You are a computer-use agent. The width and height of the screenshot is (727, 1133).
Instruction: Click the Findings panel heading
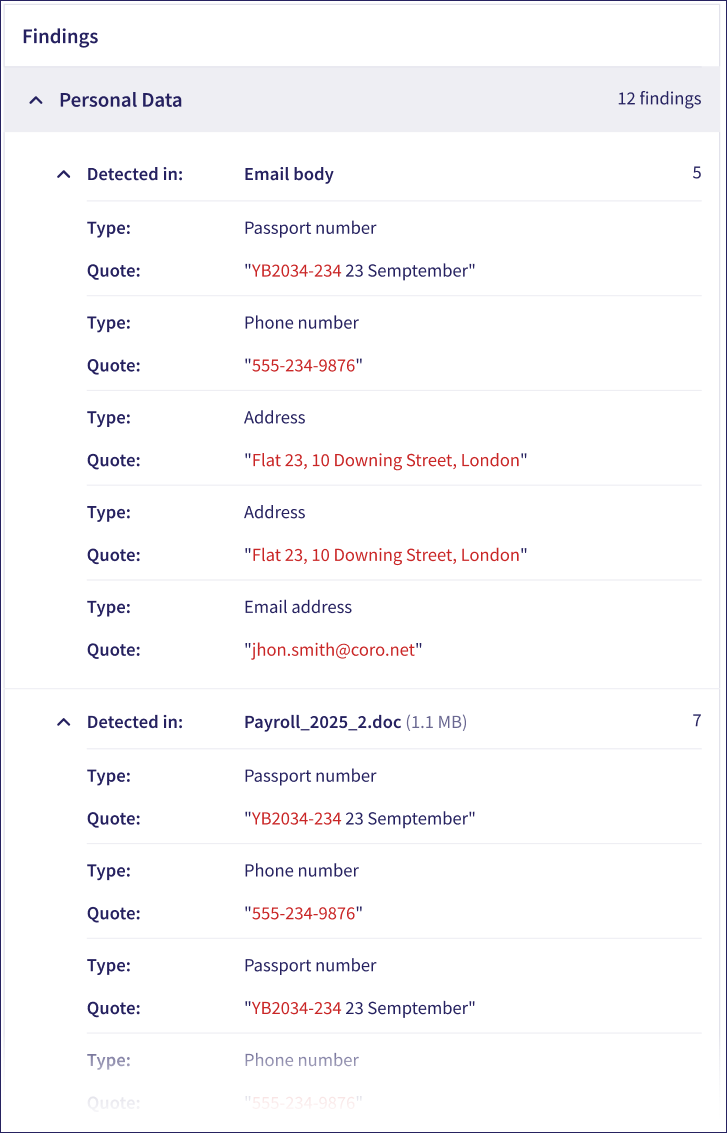(x=60, y=37)
